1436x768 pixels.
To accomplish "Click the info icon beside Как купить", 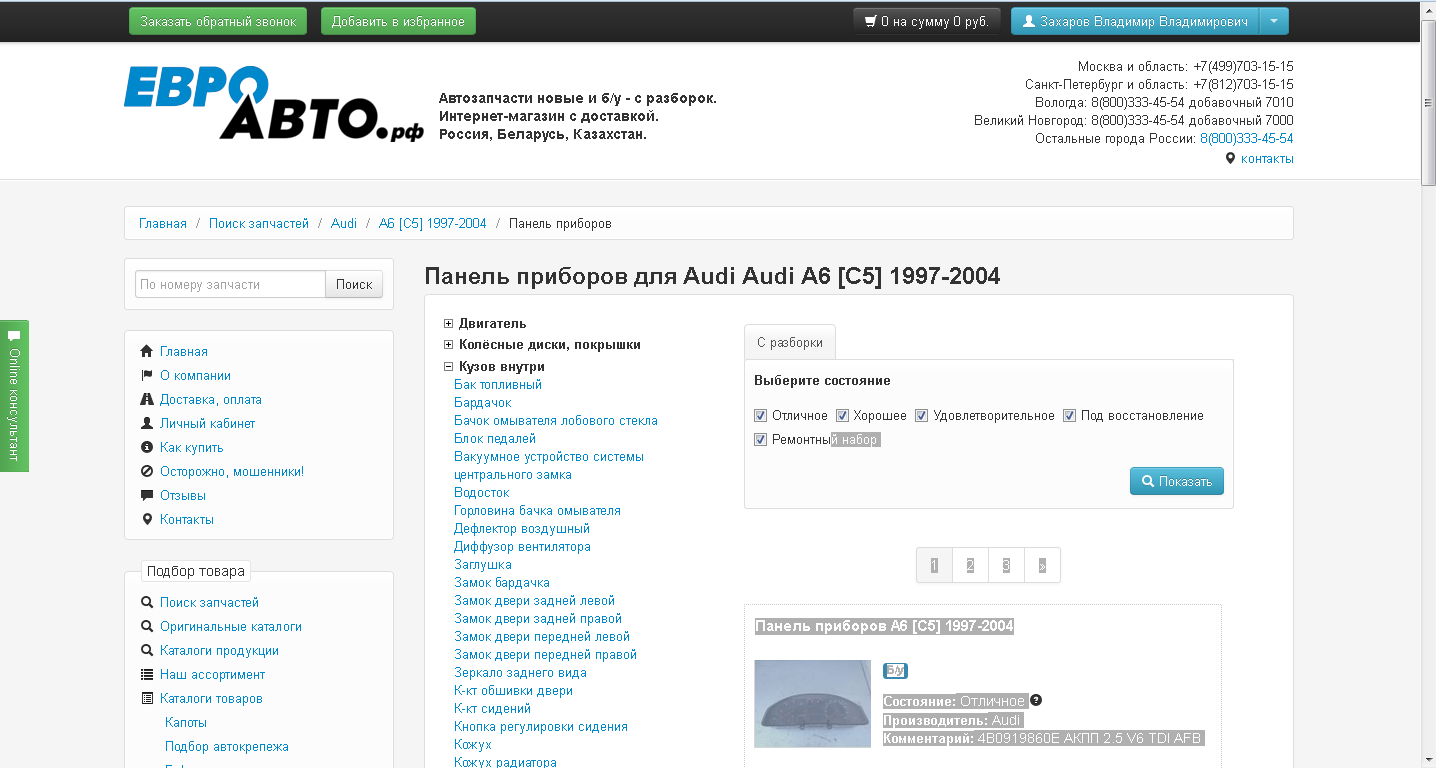I will pos(147,447).
